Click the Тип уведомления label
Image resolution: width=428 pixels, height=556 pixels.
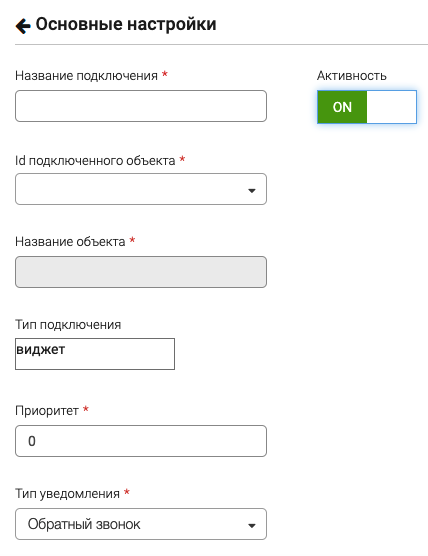click(x=67, y=494)
